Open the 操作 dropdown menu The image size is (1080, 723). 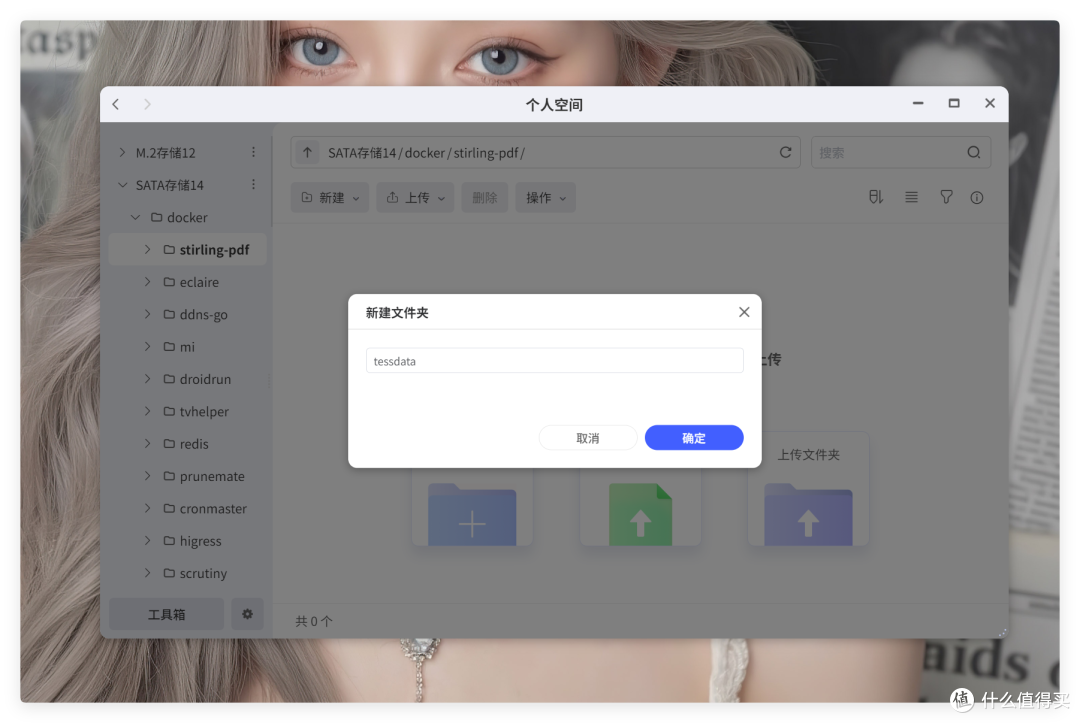click(x=546, y=198)
